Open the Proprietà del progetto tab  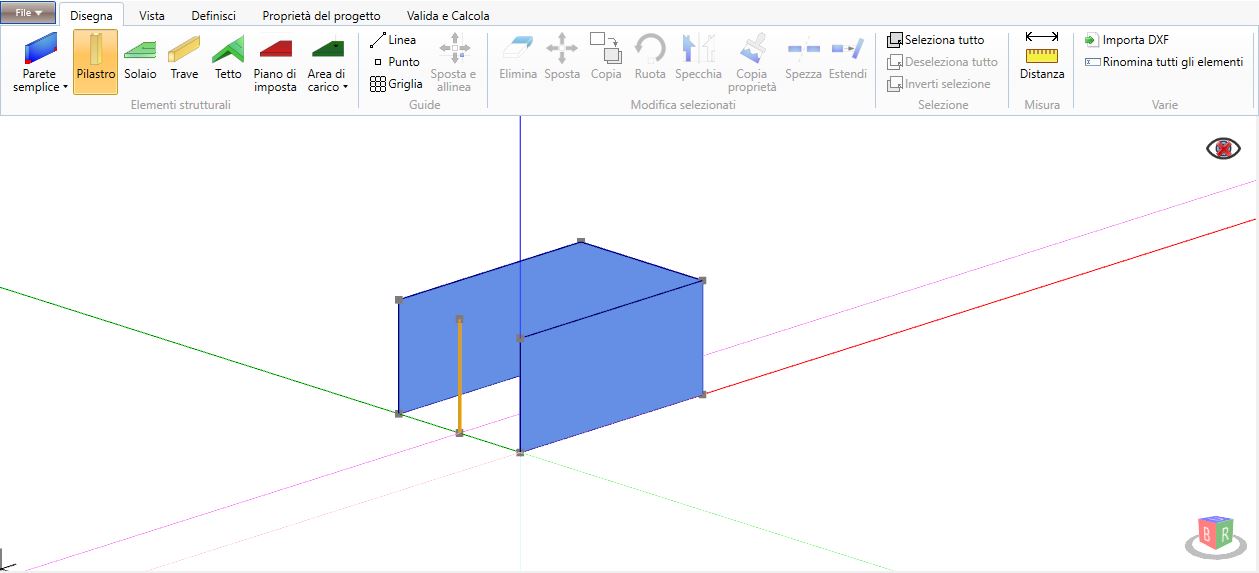click(321, 15)
